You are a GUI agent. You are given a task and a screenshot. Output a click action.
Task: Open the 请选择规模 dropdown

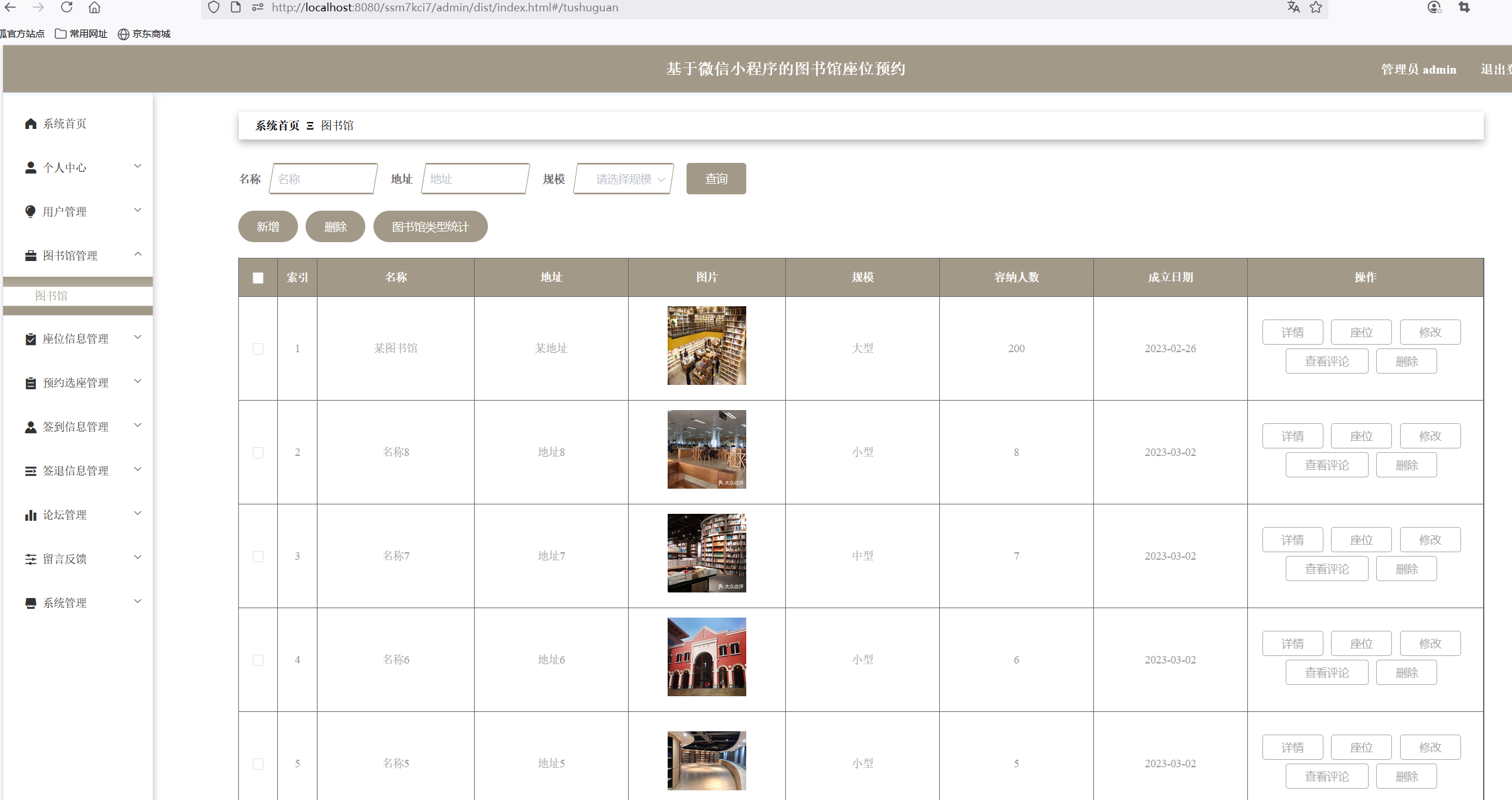(x=624, y=179)
